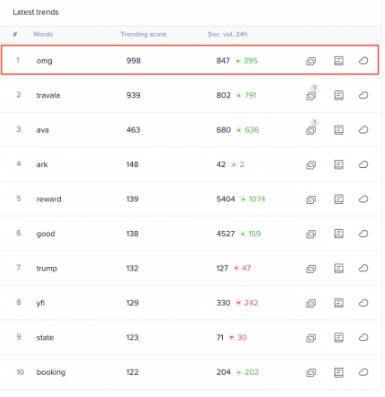
Task: Select the trending word ark
Action: (42, 164)
